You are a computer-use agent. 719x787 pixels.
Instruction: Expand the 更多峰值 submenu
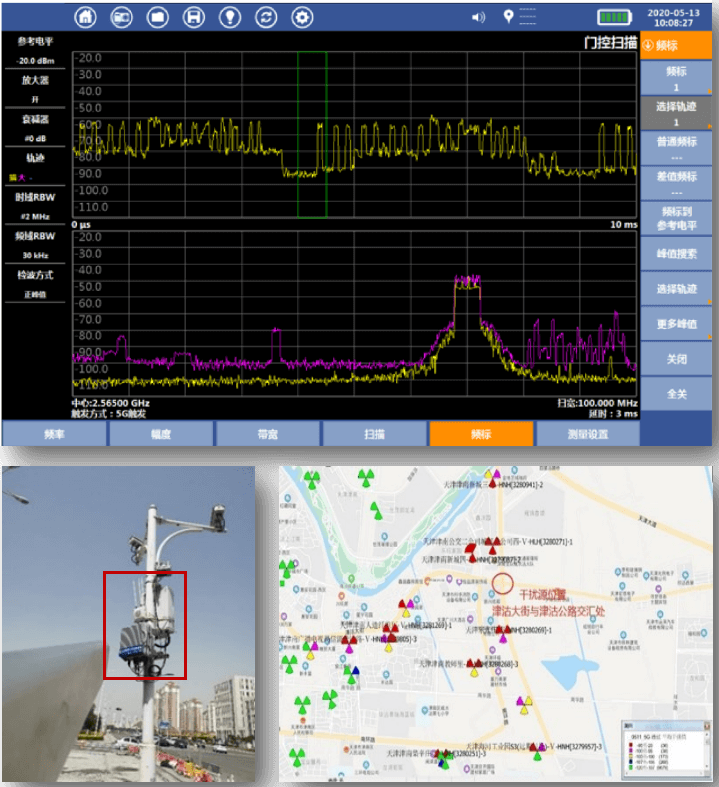coord(677,323)
